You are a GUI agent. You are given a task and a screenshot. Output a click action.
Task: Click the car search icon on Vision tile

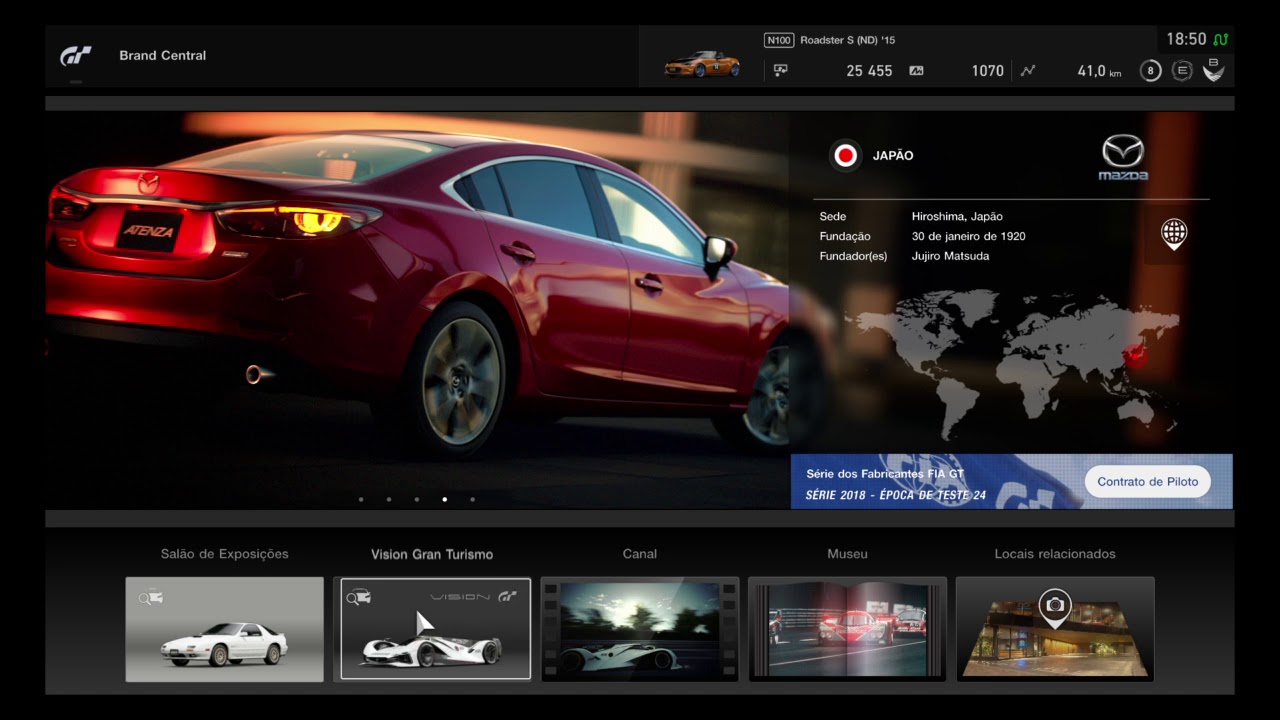(x=358, y=597)
